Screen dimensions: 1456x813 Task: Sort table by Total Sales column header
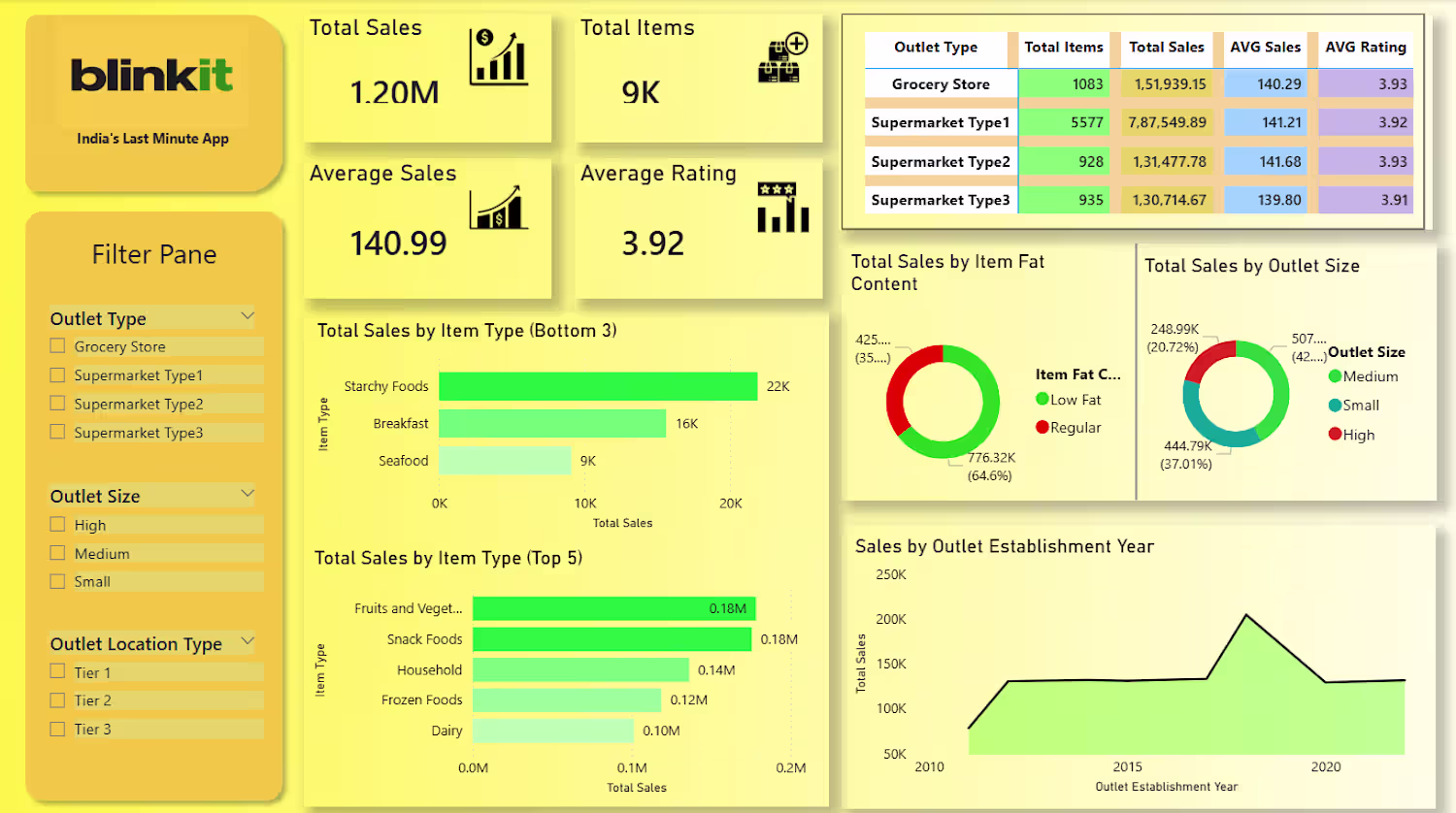tap(1166, 47)
